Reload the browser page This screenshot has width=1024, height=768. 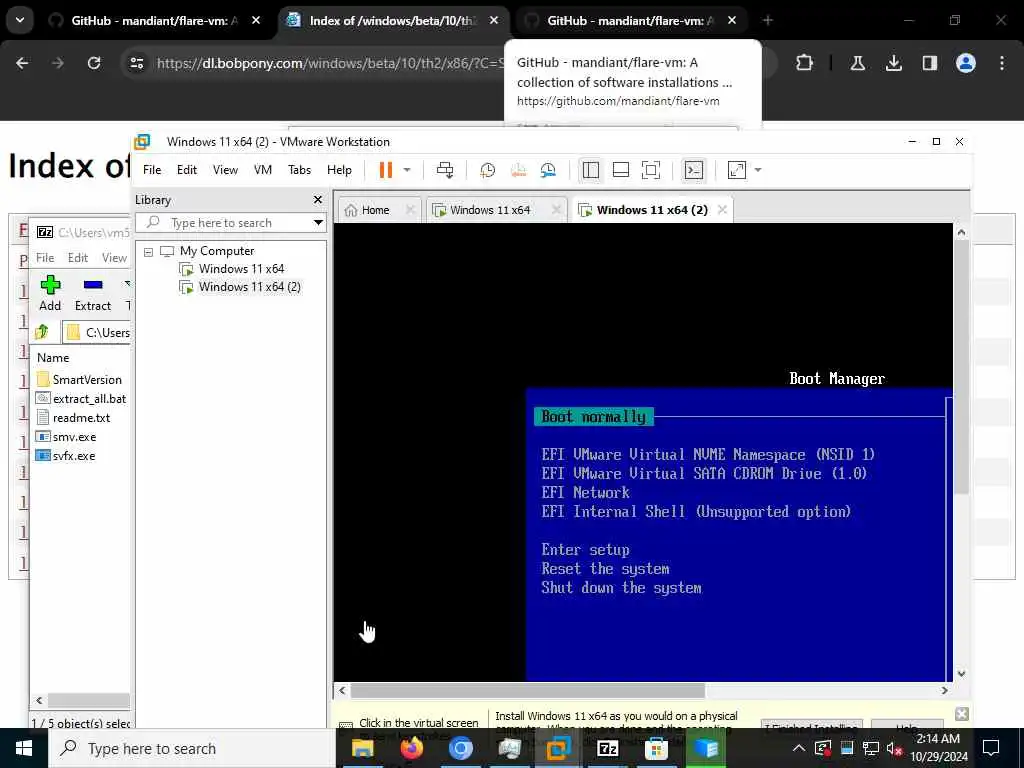[x=94, y=63]
